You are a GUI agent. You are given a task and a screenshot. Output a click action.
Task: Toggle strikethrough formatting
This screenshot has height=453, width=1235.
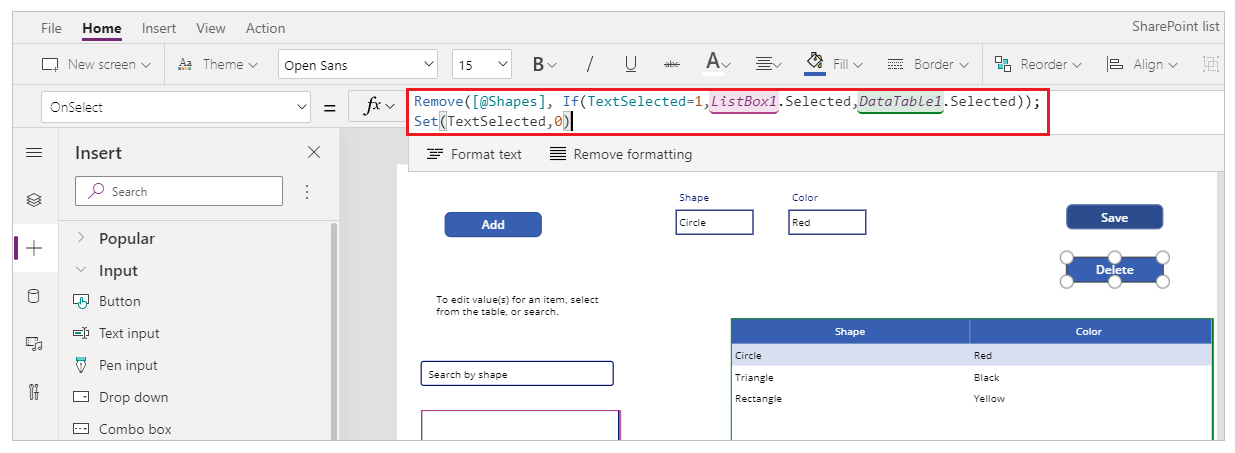(672, 64)
